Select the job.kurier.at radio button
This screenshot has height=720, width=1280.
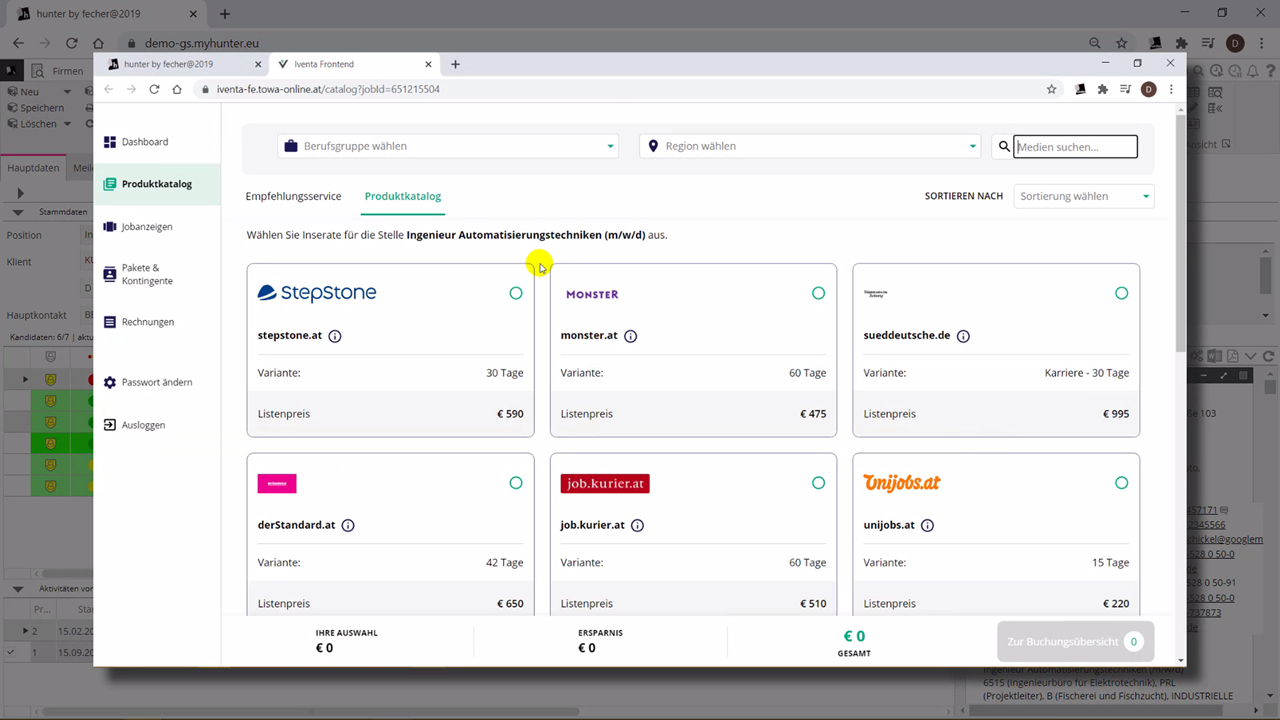coord(819,483)
